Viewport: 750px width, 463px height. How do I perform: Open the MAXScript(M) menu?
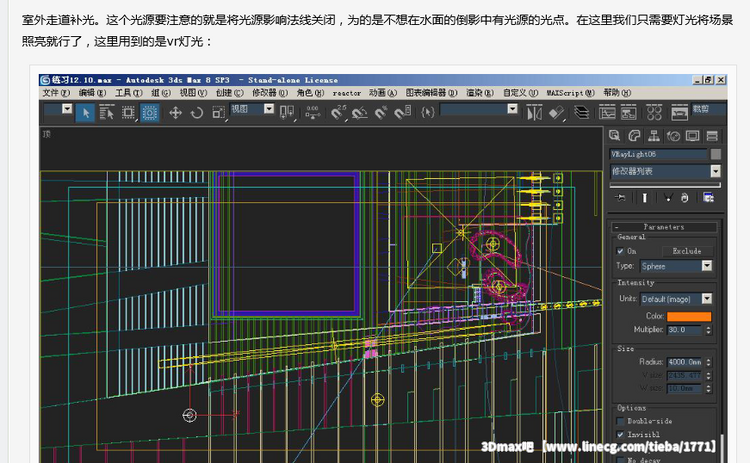click(x=571, y=93)
